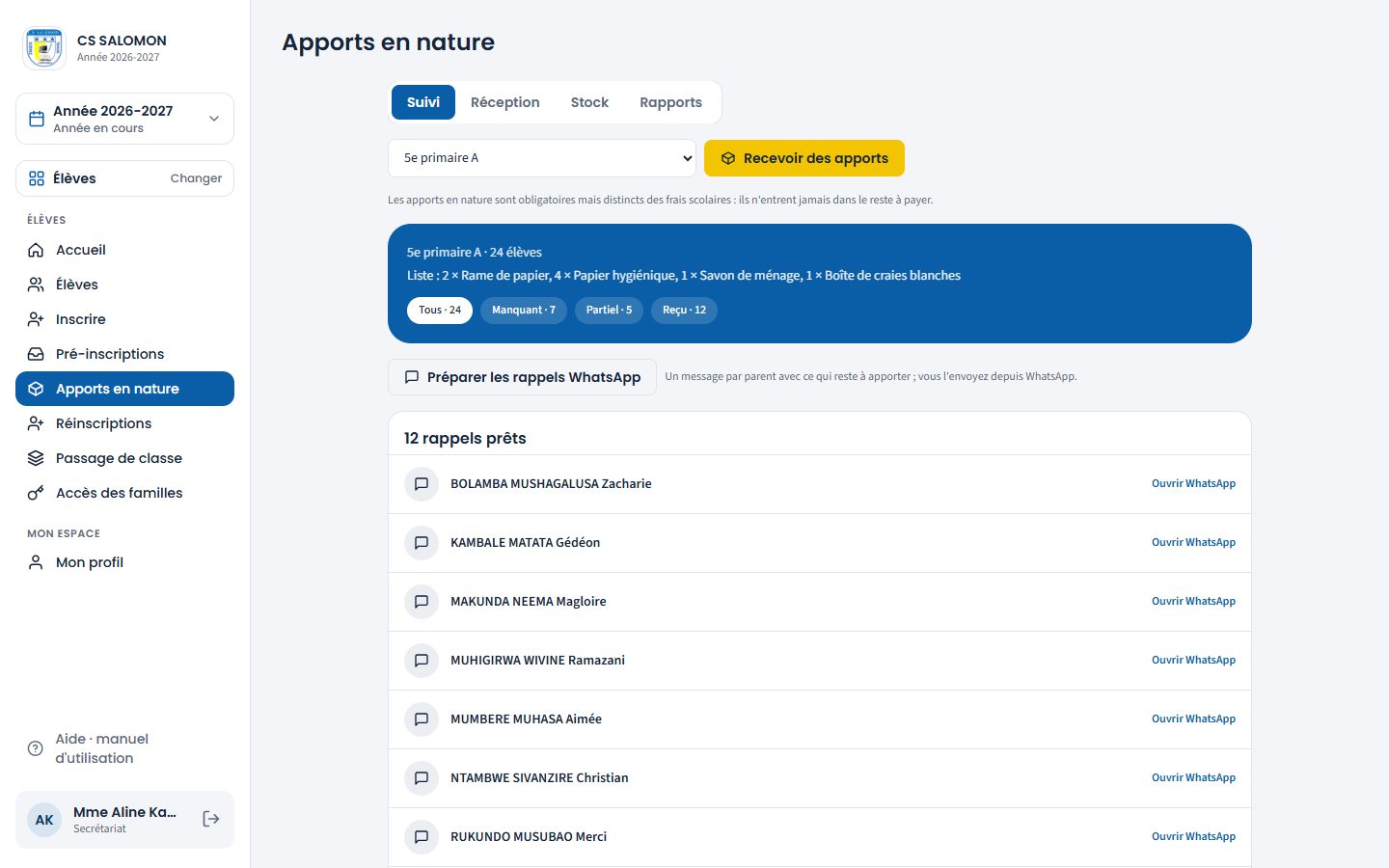The width and height of the screenshot is (1389, 868).
Task: Click the help icon next to Aide manuel
Action: [x=36, y=748]
